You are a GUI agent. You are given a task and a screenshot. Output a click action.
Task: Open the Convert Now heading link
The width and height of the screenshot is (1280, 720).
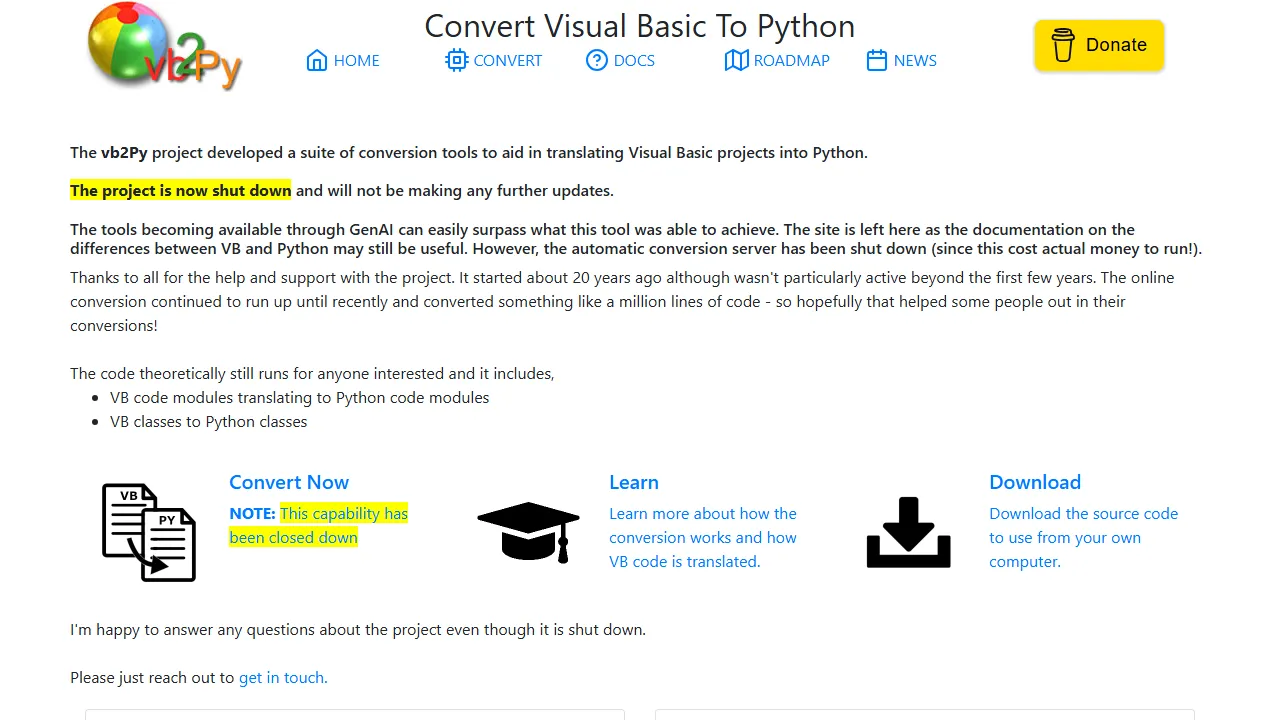point(289,482)
